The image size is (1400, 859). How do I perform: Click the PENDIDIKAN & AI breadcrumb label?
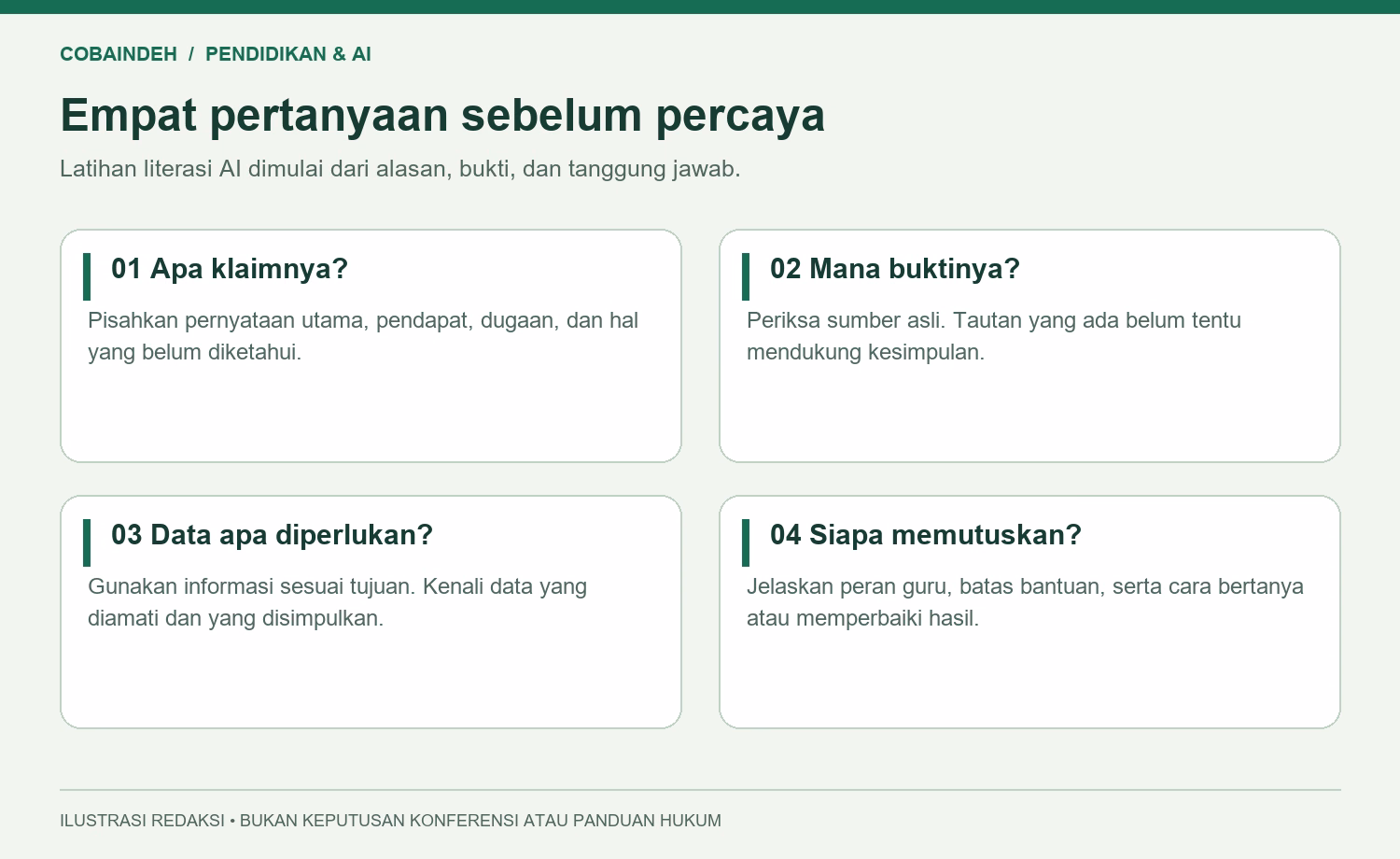point(288,54)
